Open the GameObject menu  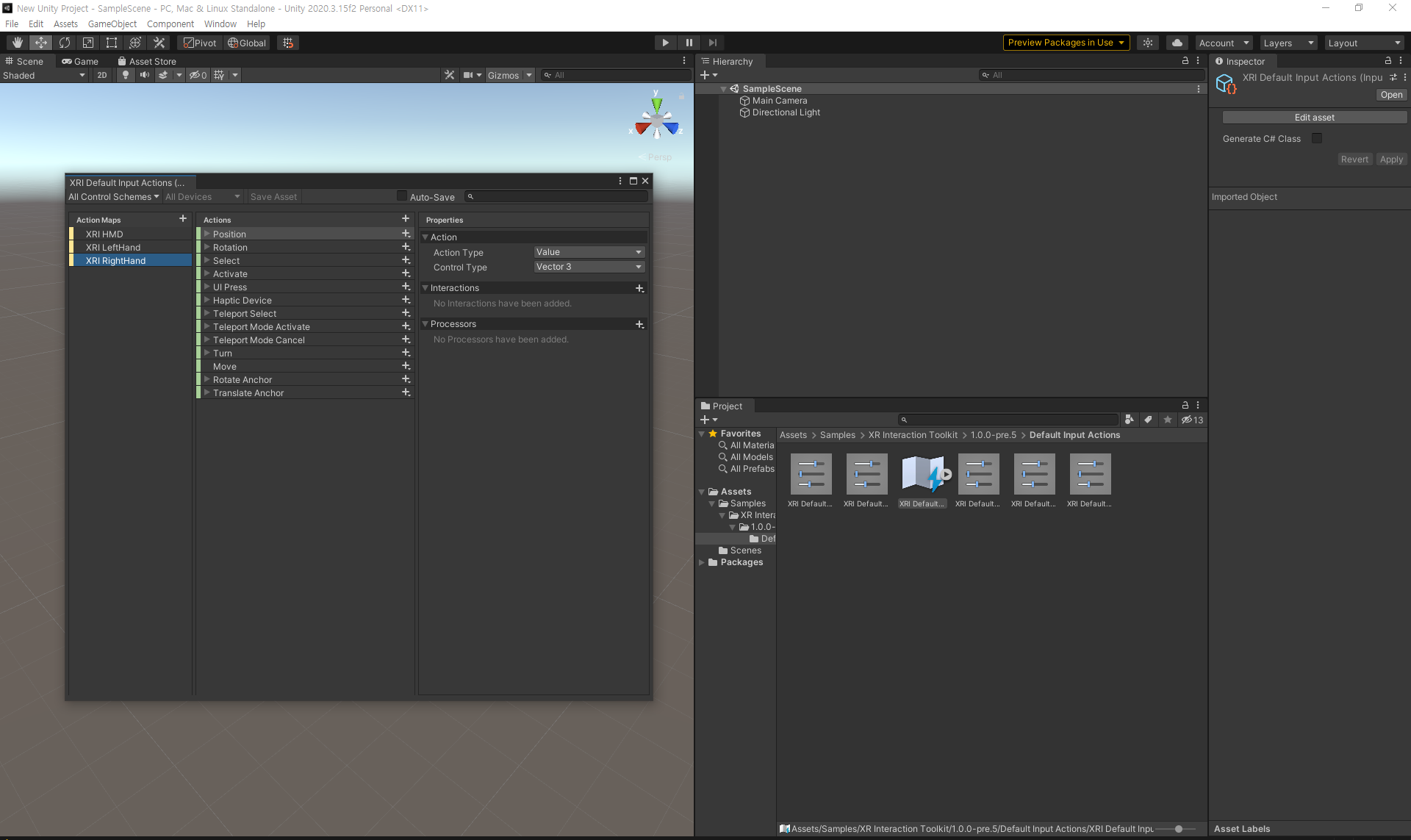112,24
